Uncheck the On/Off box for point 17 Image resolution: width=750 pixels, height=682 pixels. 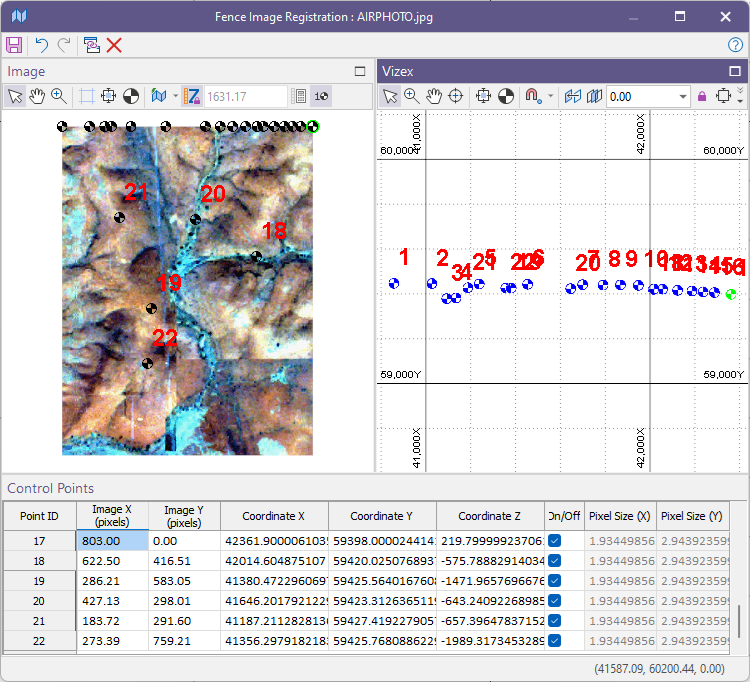click(554, 540)
